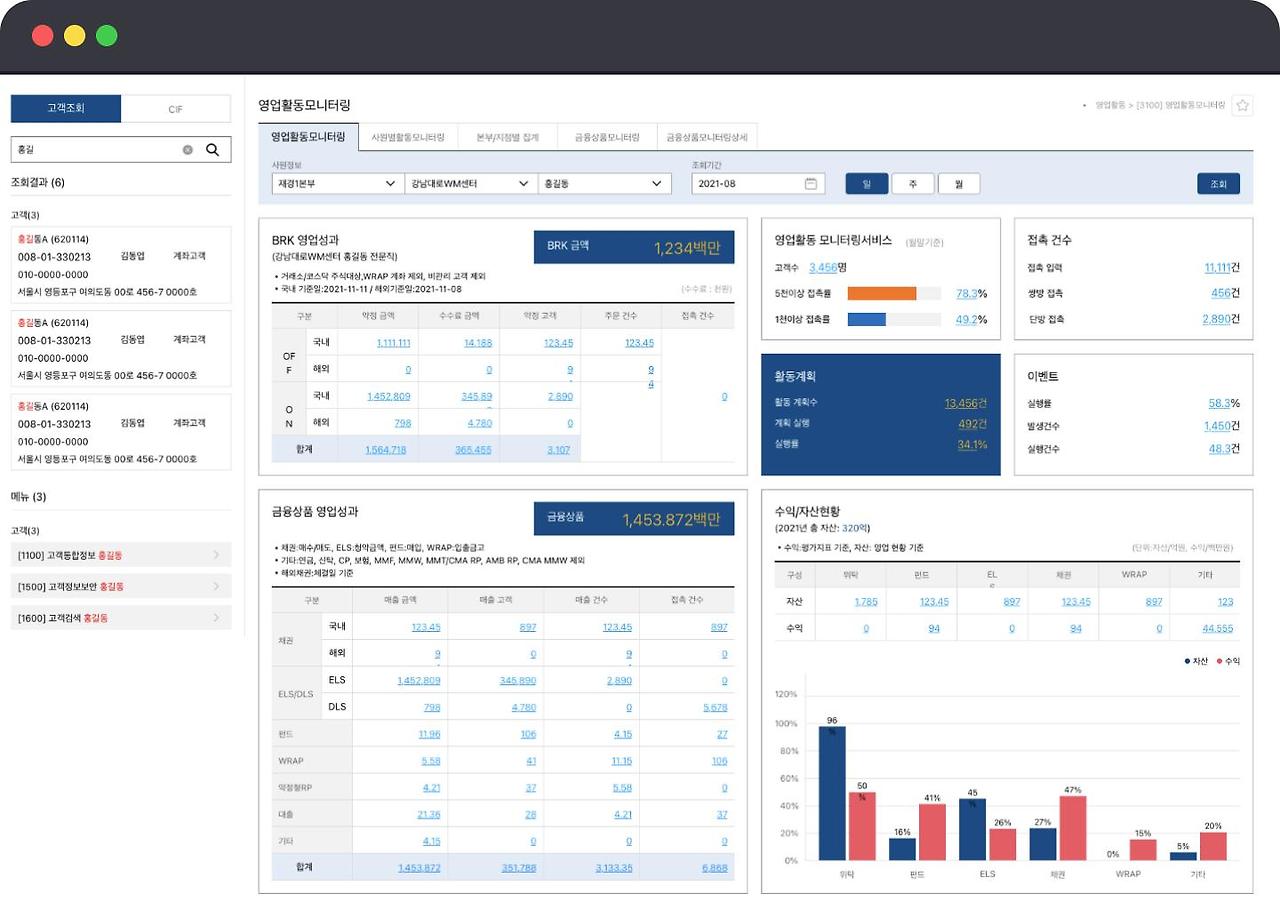Click the 13,456건 활동 계획수 link
The width and height of the screenshot is (1280, 910).
tap(966, 403)
